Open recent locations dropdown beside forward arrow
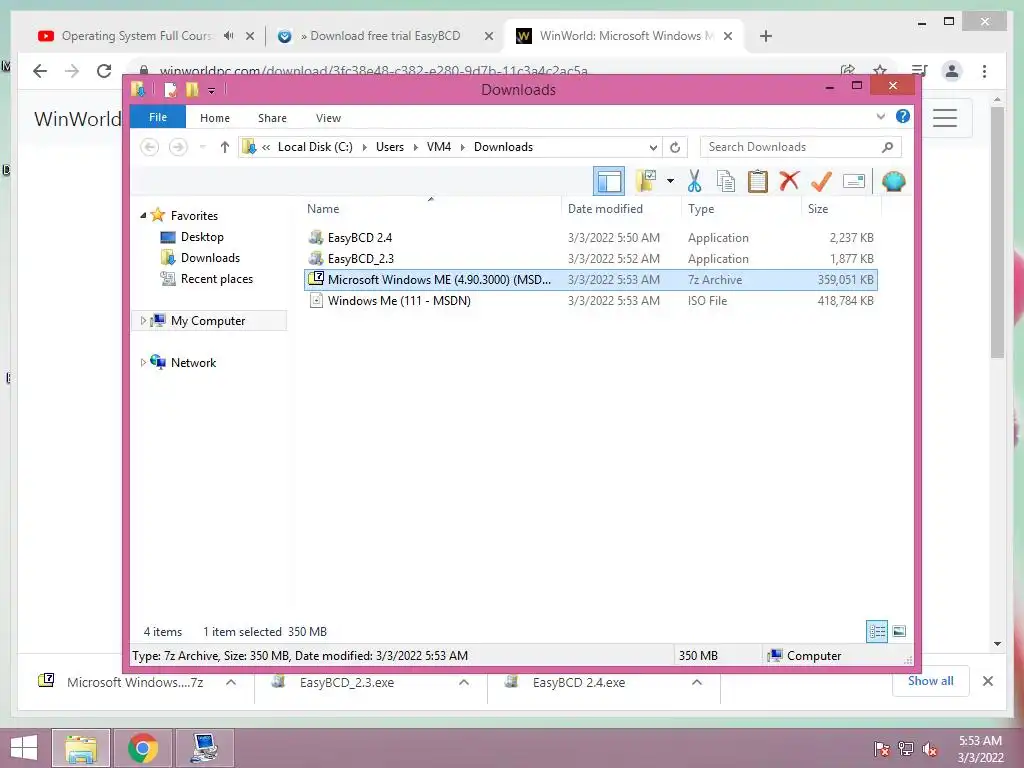Viewport: 1024px width, 768px height. pyautogui.click(x=202, y=147)
